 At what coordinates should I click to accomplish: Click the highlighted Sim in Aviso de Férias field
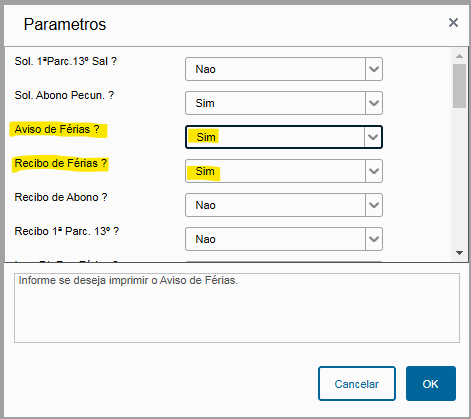206,137
